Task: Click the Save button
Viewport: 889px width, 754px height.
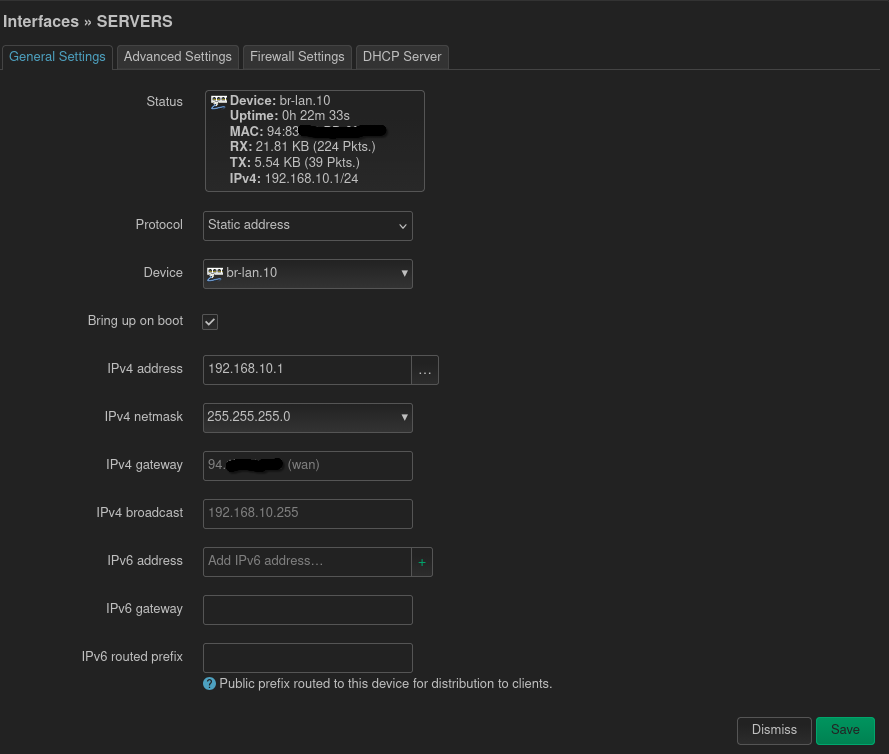Action: click(845, 730)
